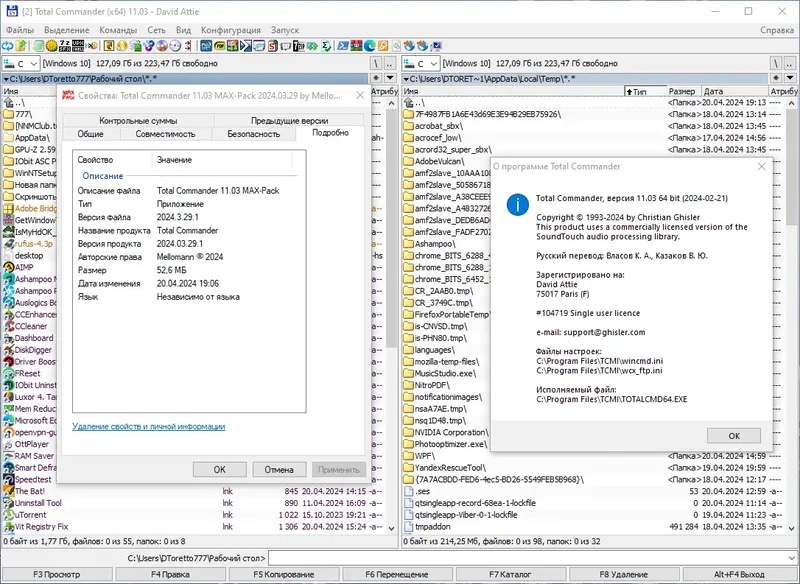Close the About Total Commander dialog with X
This screenshot has width=800, height=584.
[761, 167]
